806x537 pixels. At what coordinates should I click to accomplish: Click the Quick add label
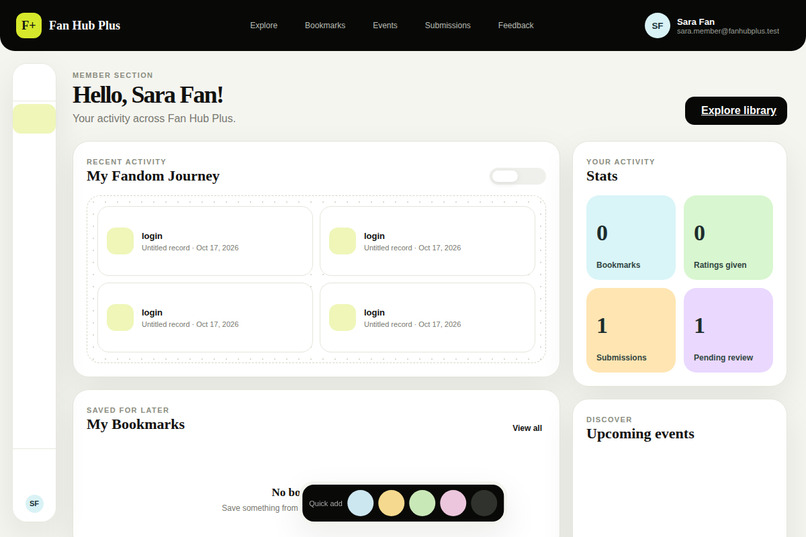(325, 504)
